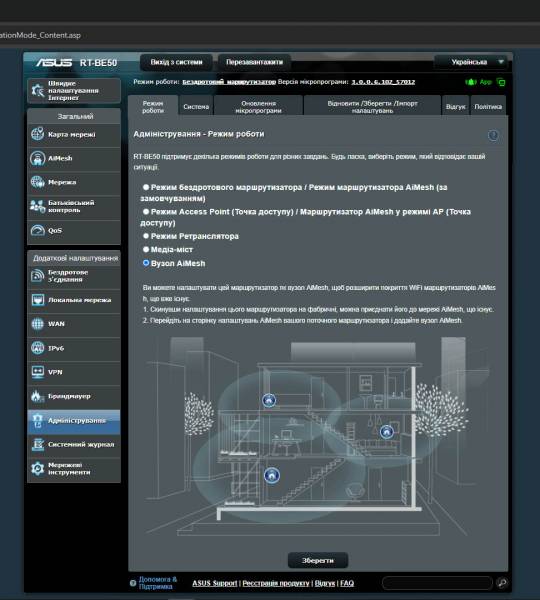This screenshot has width=540, height=600.
Task: Switch to the Відгук tab
Action: [455, 107]
